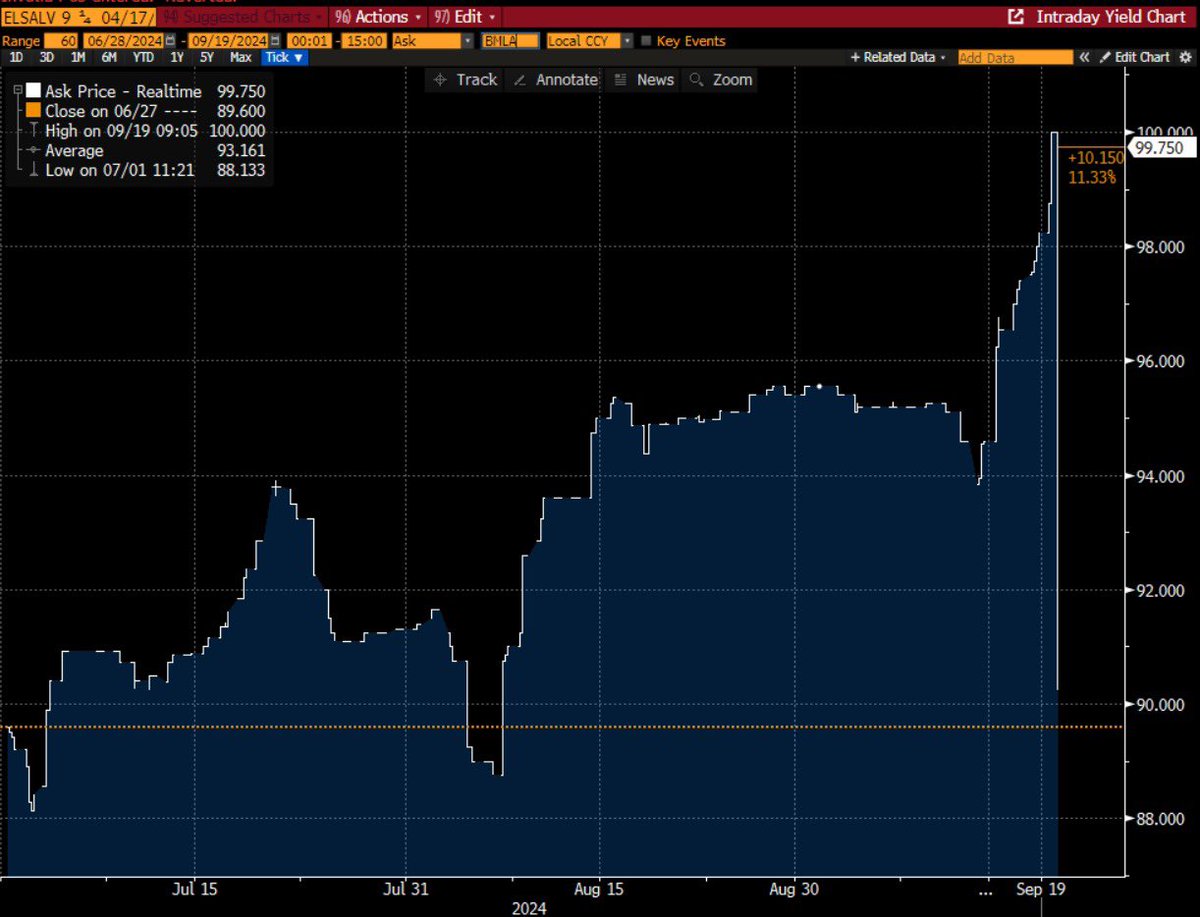Activate the Zoom magnifier tool

(721, 80)
